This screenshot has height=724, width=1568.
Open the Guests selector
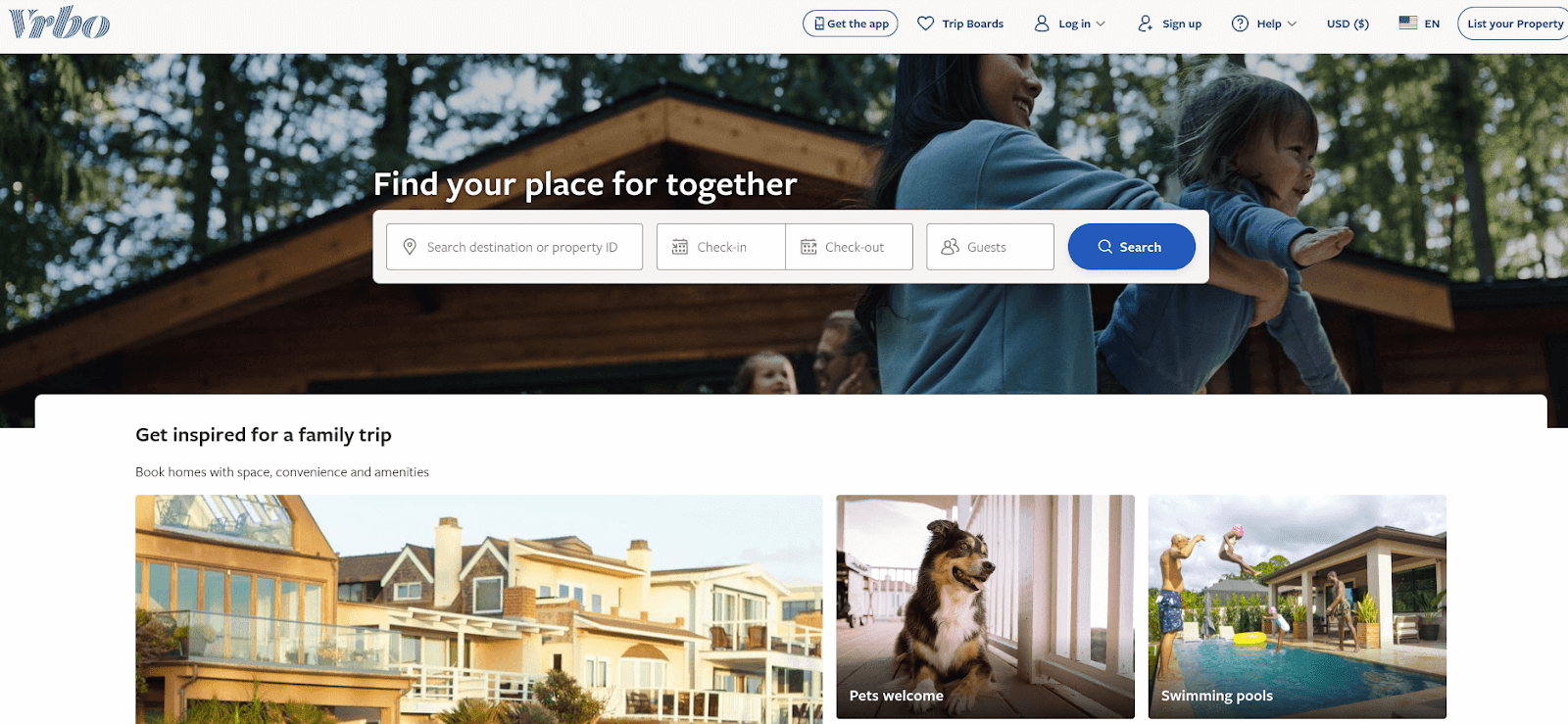click(990, 247)
